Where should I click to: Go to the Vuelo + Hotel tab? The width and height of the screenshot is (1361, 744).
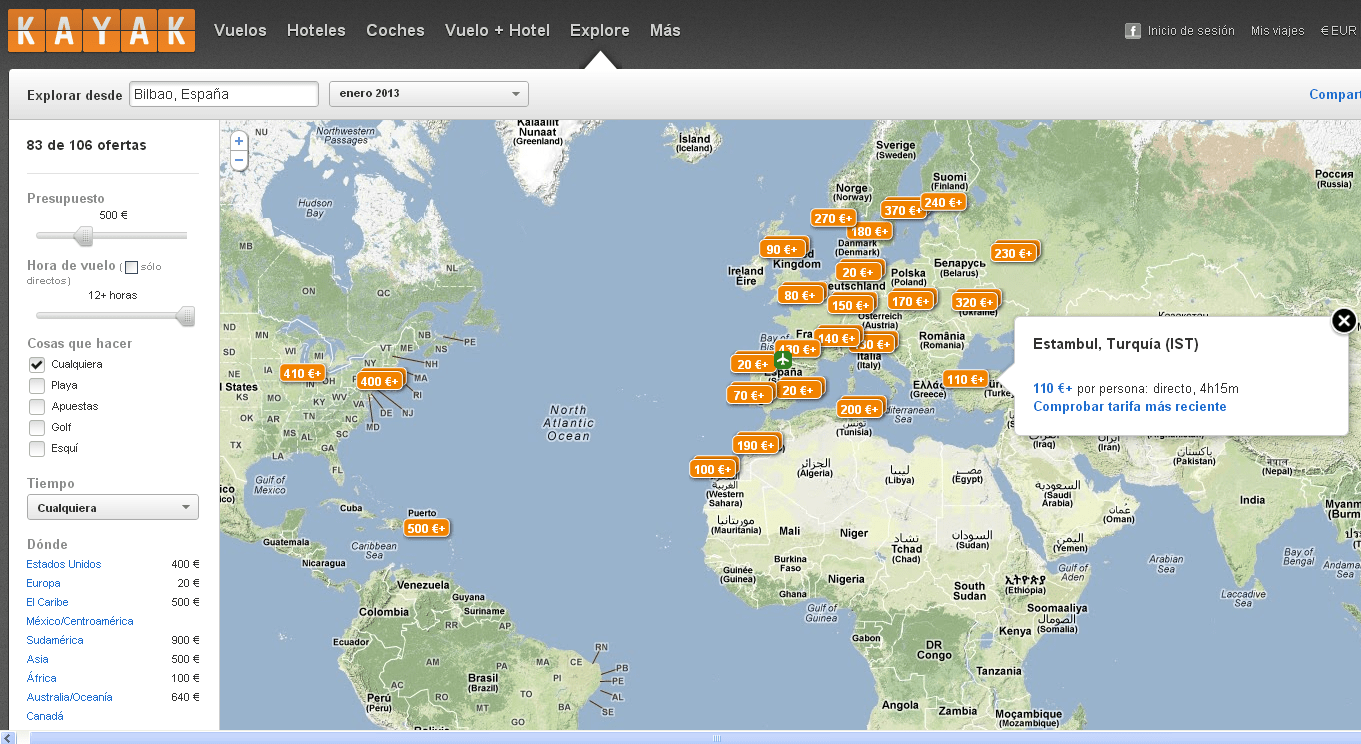pyautogui.click(x=497, y=30)
